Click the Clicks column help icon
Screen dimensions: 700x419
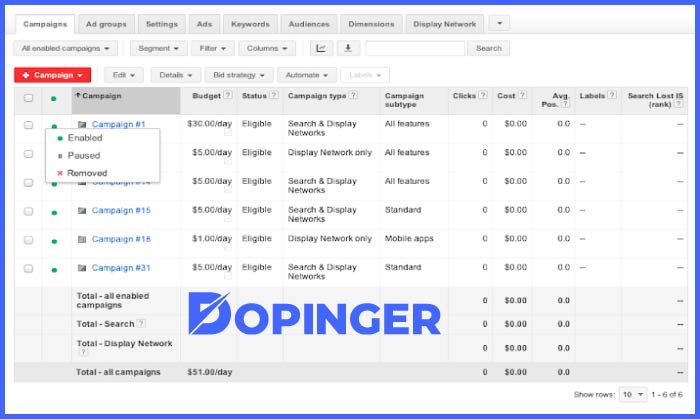click(x=483, y=95)
